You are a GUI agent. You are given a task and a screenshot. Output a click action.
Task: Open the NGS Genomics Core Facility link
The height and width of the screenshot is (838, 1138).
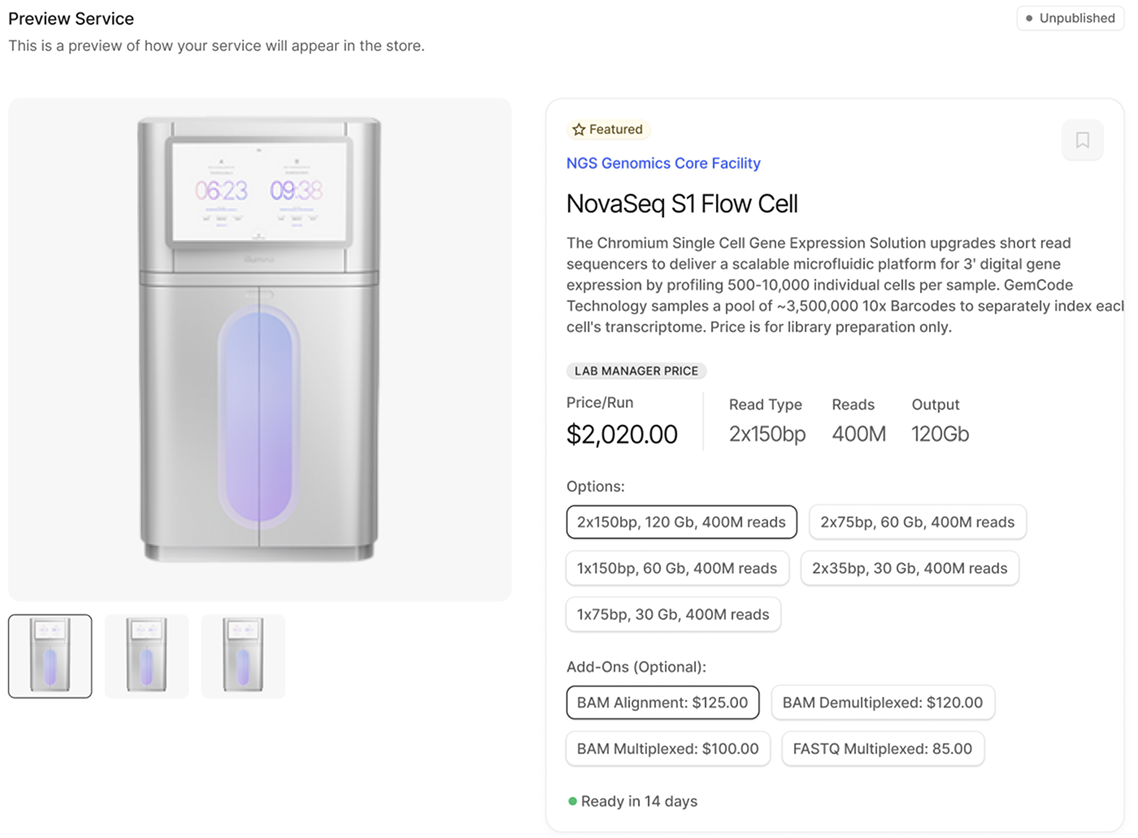(x=663, y=163)
